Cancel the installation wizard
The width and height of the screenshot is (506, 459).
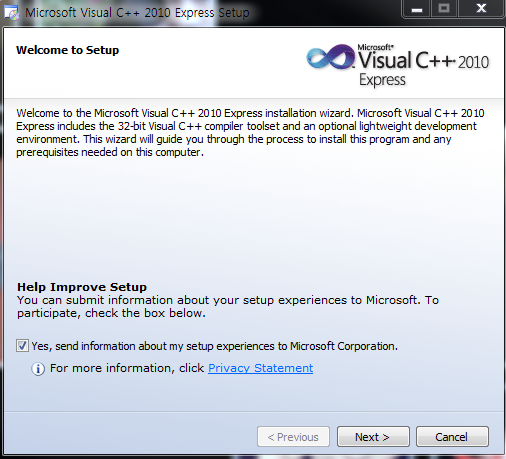click(452, 436)
